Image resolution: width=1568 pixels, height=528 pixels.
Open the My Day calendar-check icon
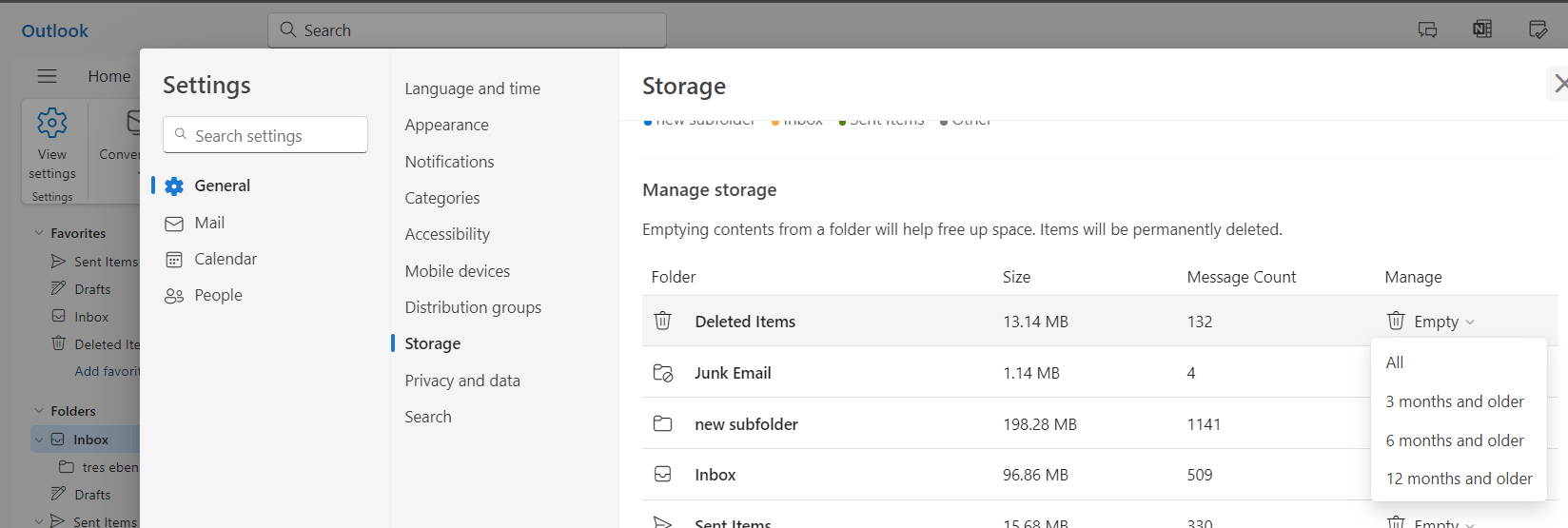point(1538,29)
